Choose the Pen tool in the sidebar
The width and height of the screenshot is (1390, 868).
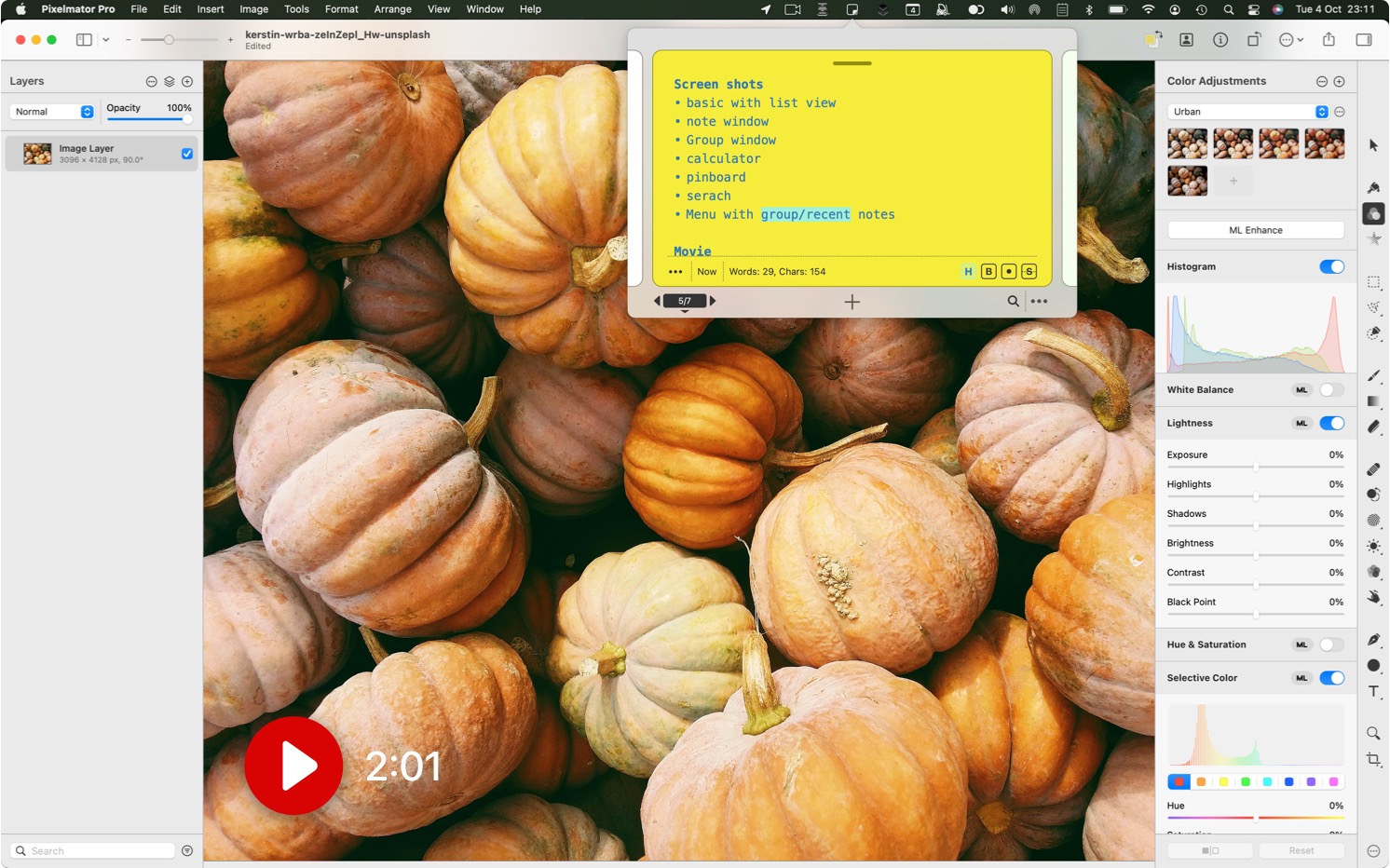point(1373,640)
